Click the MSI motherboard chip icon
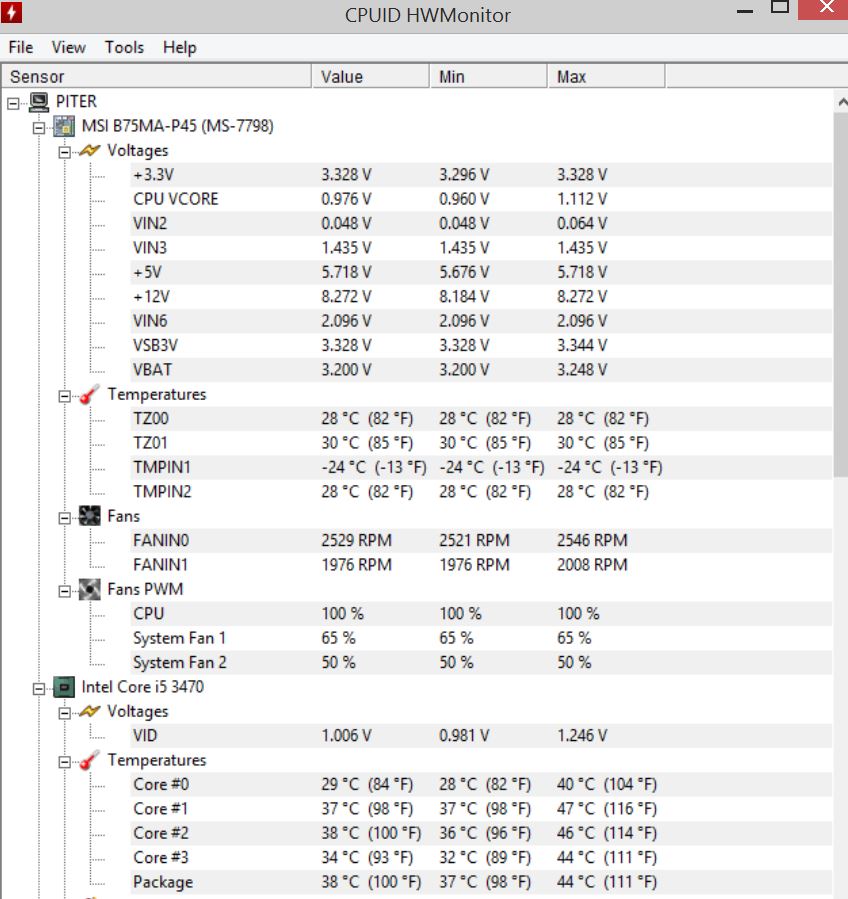The width and height of the screenshot is (848, 899). coord(64,126)
